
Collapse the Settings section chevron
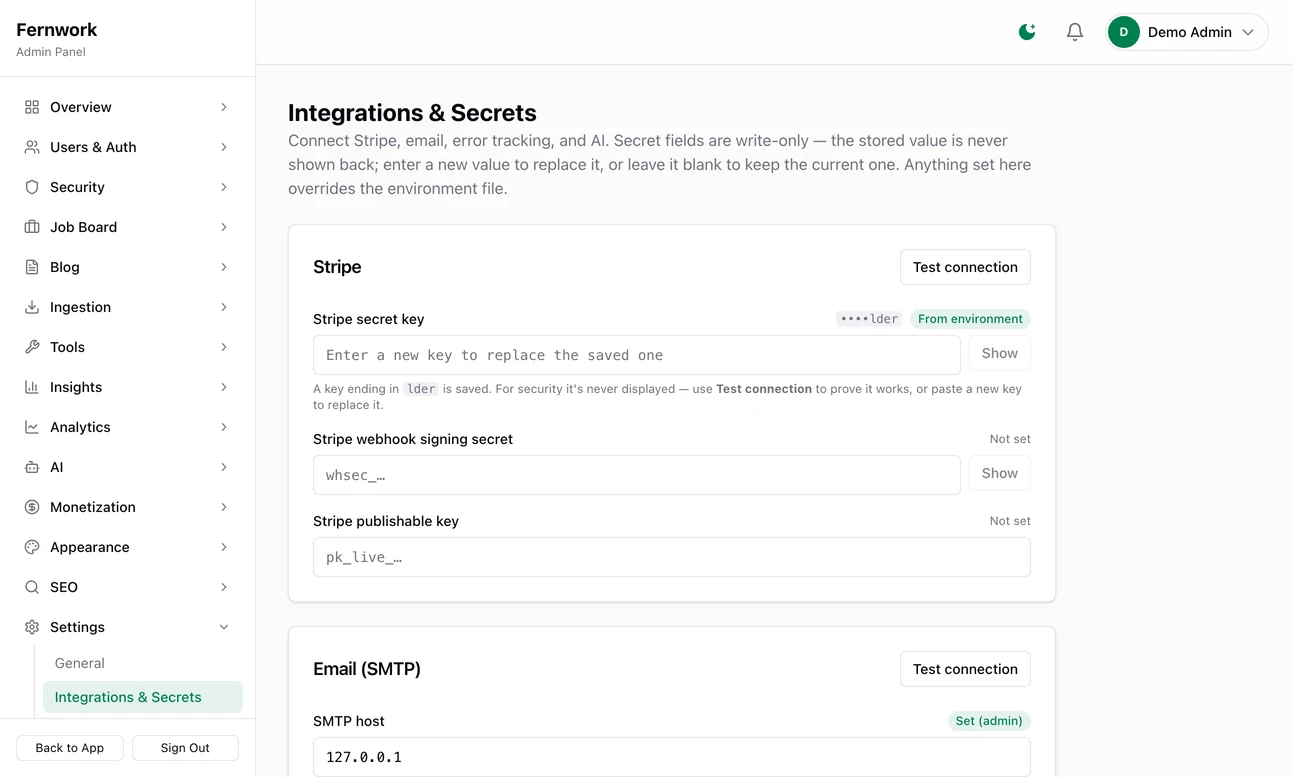coord(224,627)
